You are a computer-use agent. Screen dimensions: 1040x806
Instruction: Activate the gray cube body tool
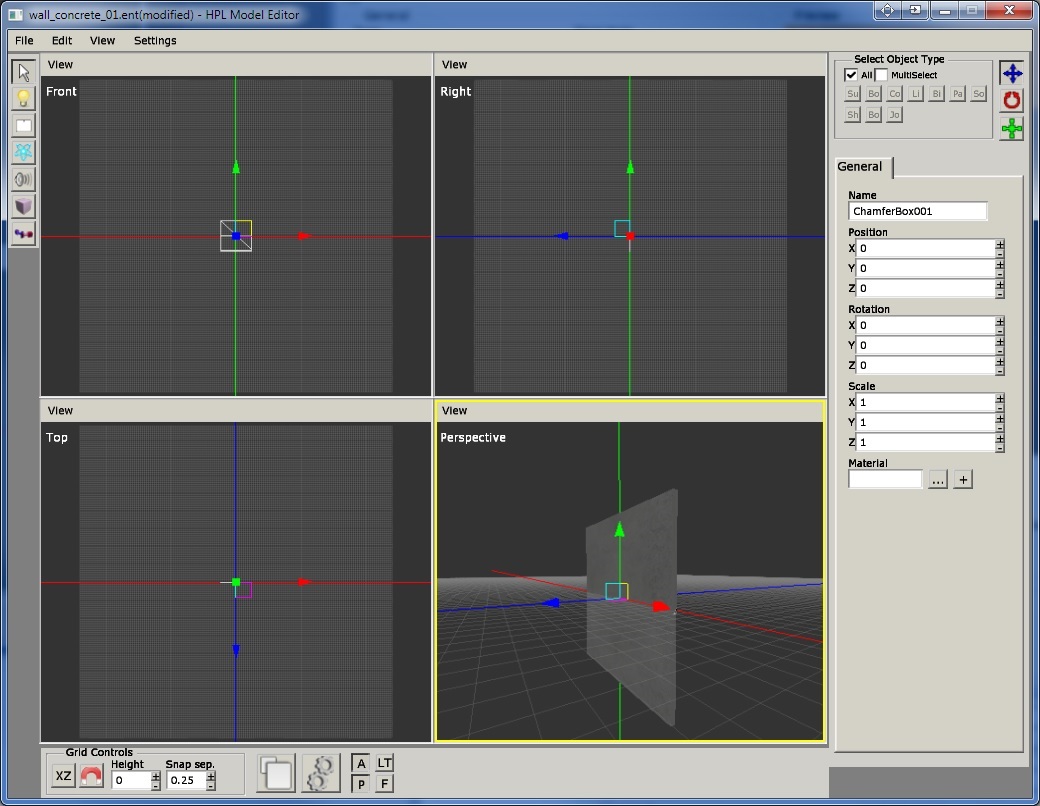(x=24, y=206)
